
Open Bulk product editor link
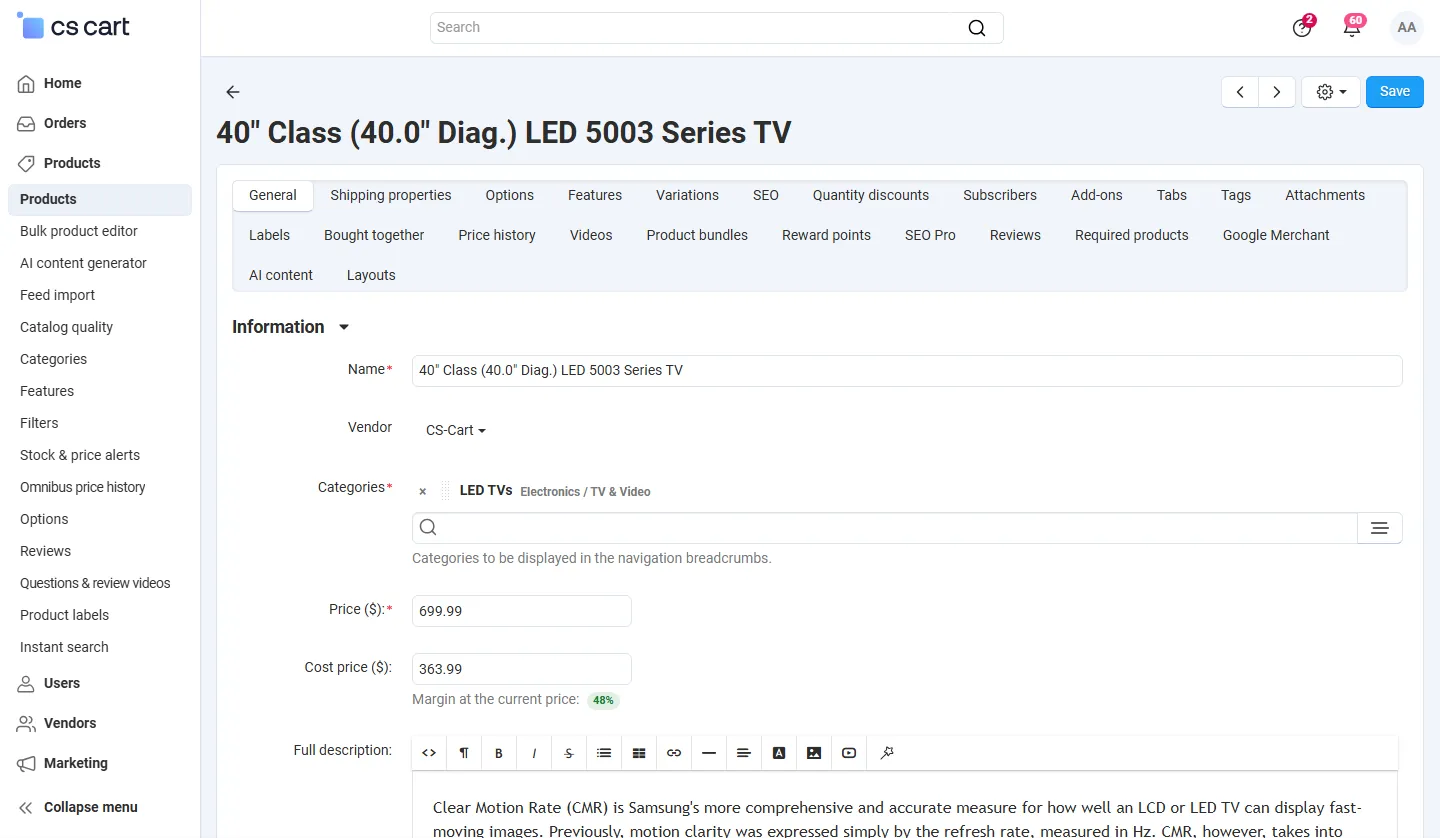(x=79, y=231)
